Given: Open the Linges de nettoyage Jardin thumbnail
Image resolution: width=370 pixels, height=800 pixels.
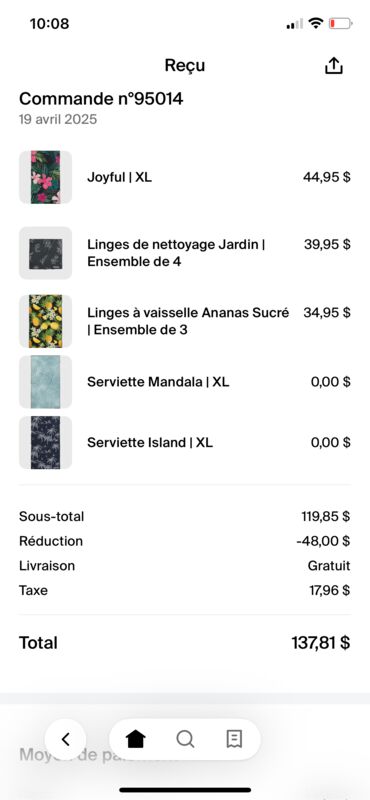Looking at the screenshot, I should click(45, 253).
